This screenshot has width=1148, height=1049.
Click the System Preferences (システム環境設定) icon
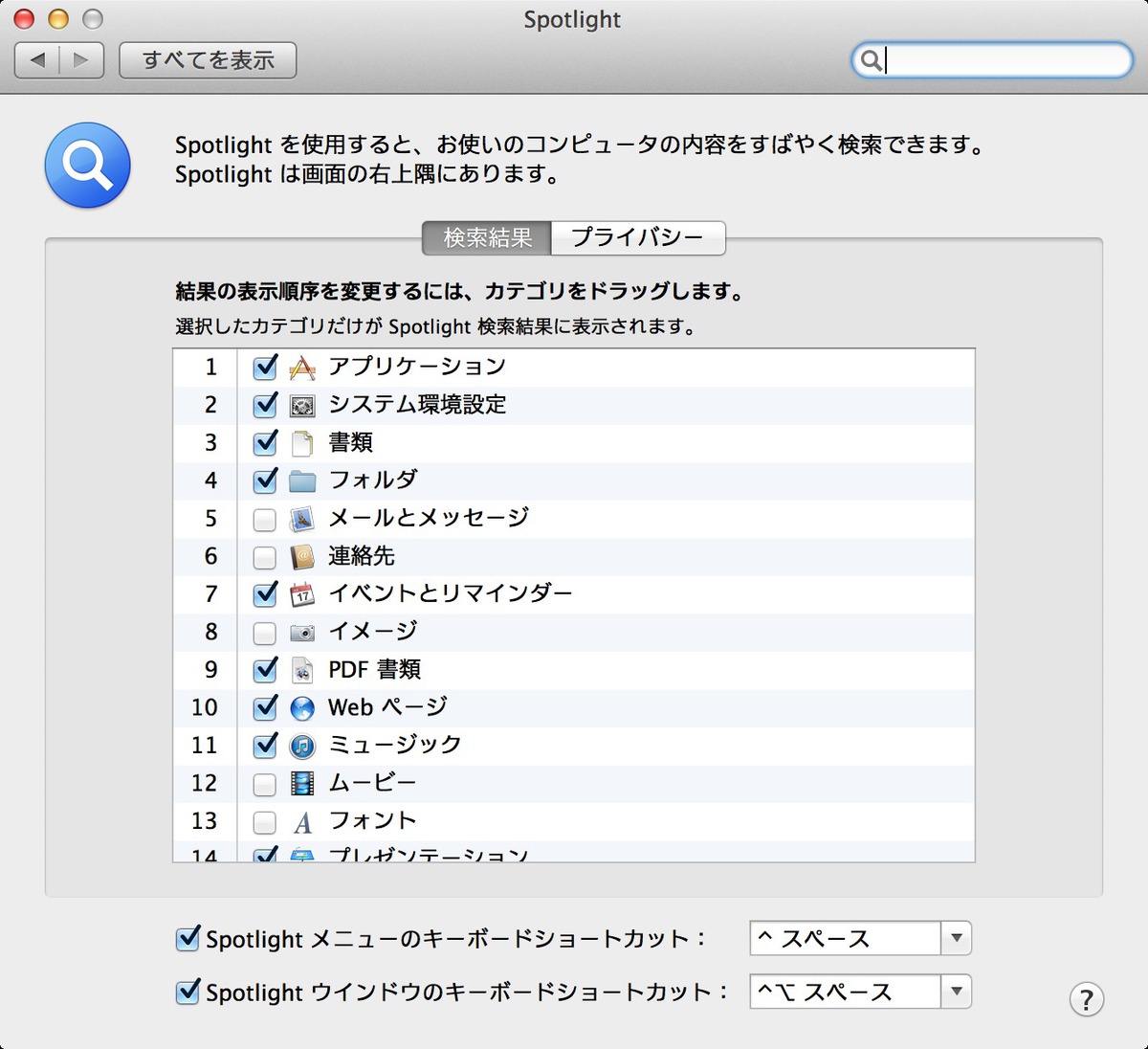[x=302, y=406]
